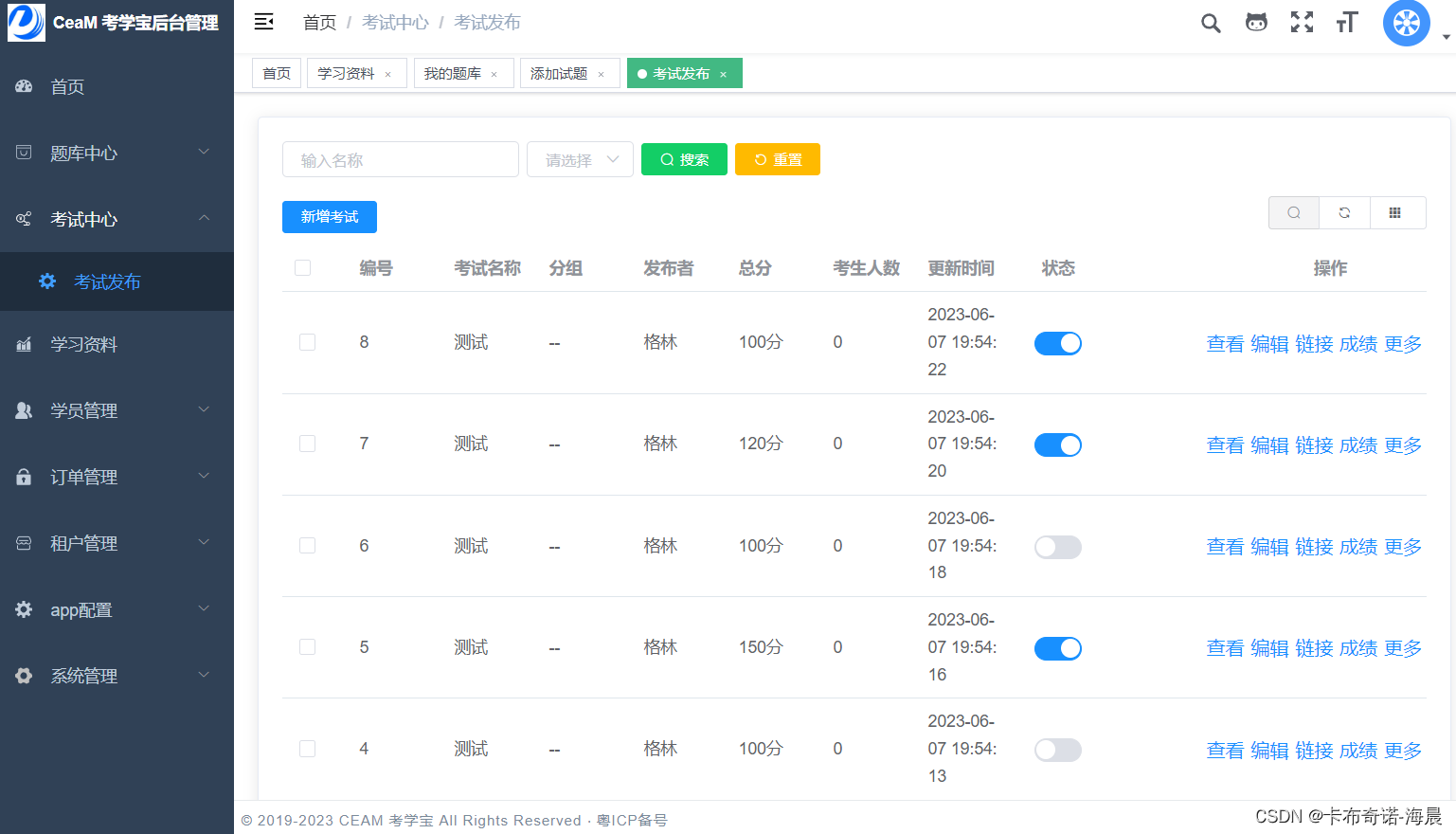
Task: Disable the status switch for exam 8
Action: [x=1058, y=343]
